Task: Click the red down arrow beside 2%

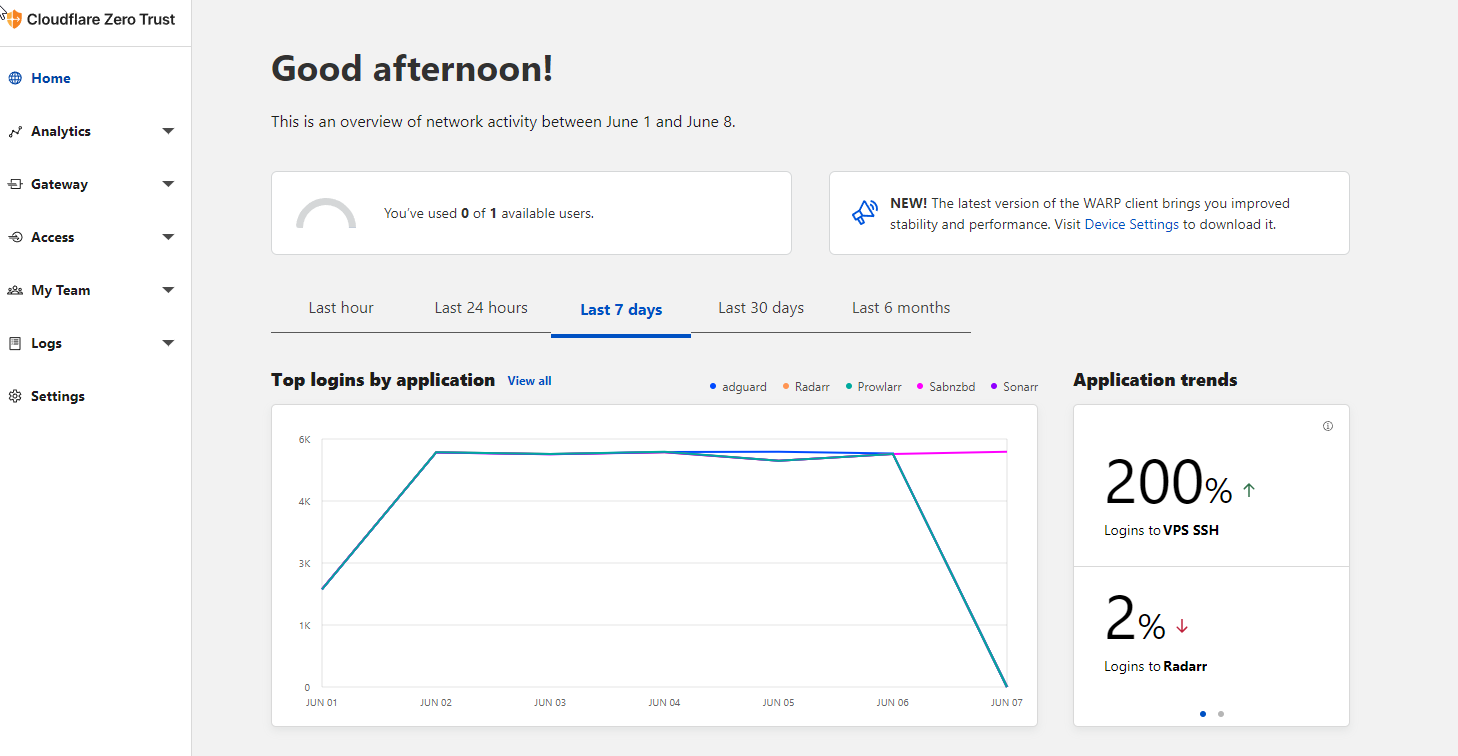Action: pyautogui.click(x=1182, y=626)
